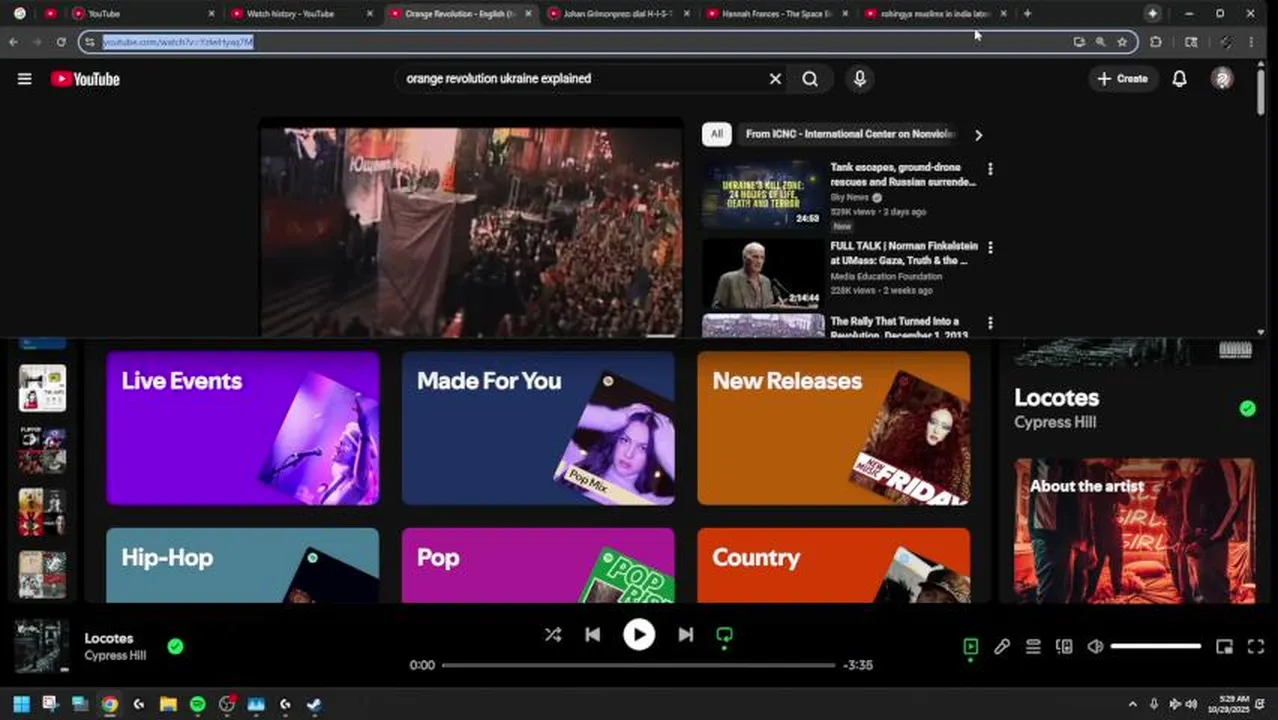1278x720 pixels.
Task: Adjust the Spotify volume slider
Action: click(1156, 647)
